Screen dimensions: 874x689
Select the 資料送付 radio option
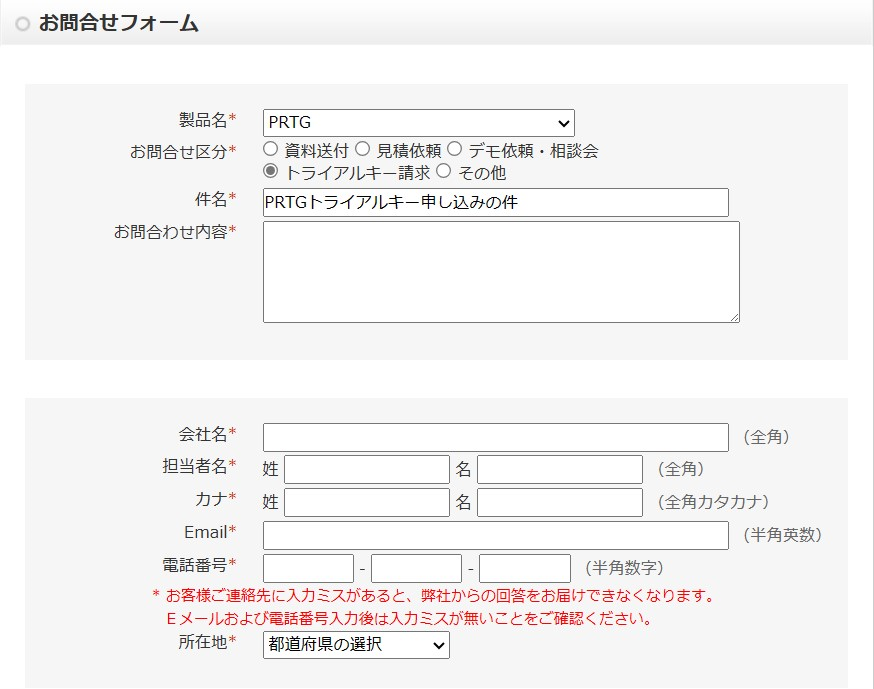coord(270,149)
